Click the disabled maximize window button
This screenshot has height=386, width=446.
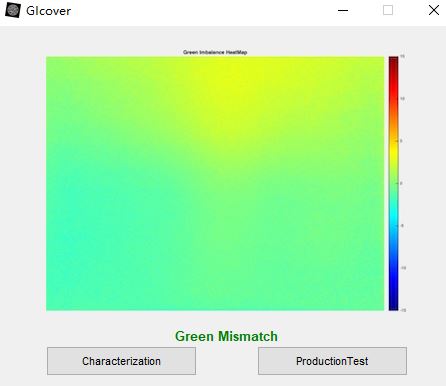(388, 10)
